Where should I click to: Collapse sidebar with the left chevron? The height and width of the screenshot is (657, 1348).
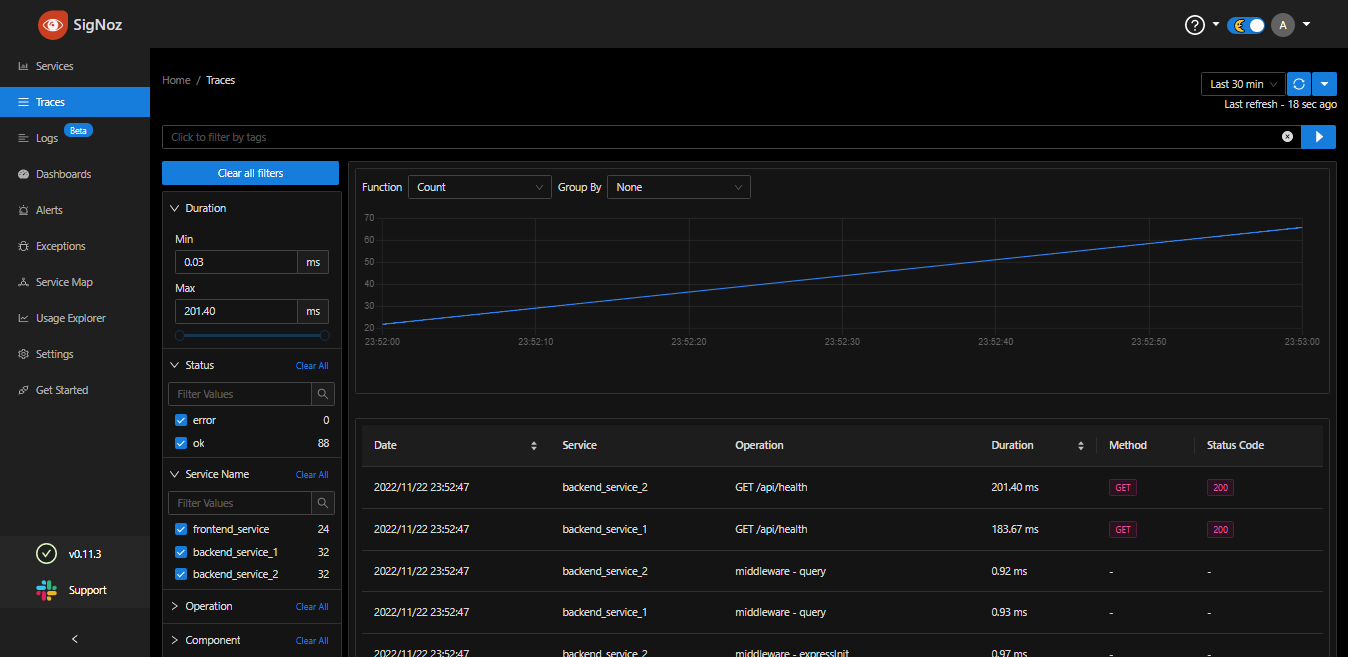pos(74,639)
